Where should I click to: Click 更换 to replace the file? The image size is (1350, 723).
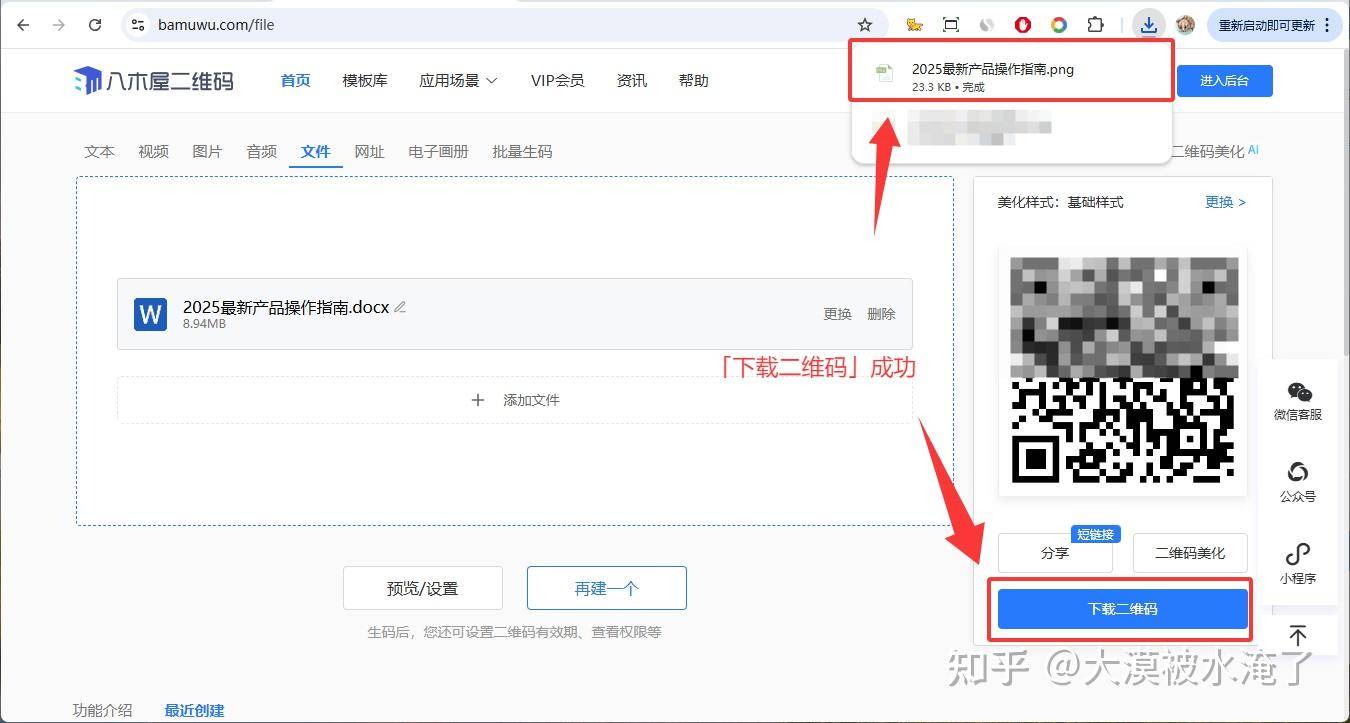pyautogui.click(x=838, y=314)
